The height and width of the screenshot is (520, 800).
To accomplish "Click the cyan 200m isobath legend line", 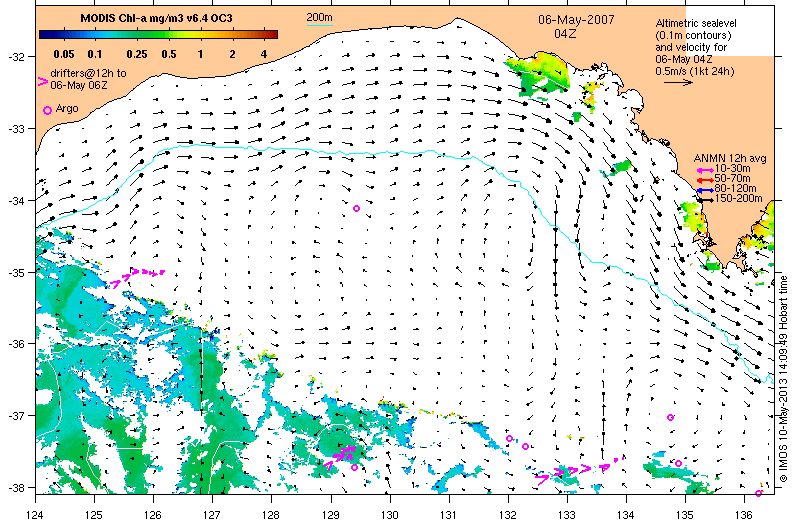I will point(319,25).
